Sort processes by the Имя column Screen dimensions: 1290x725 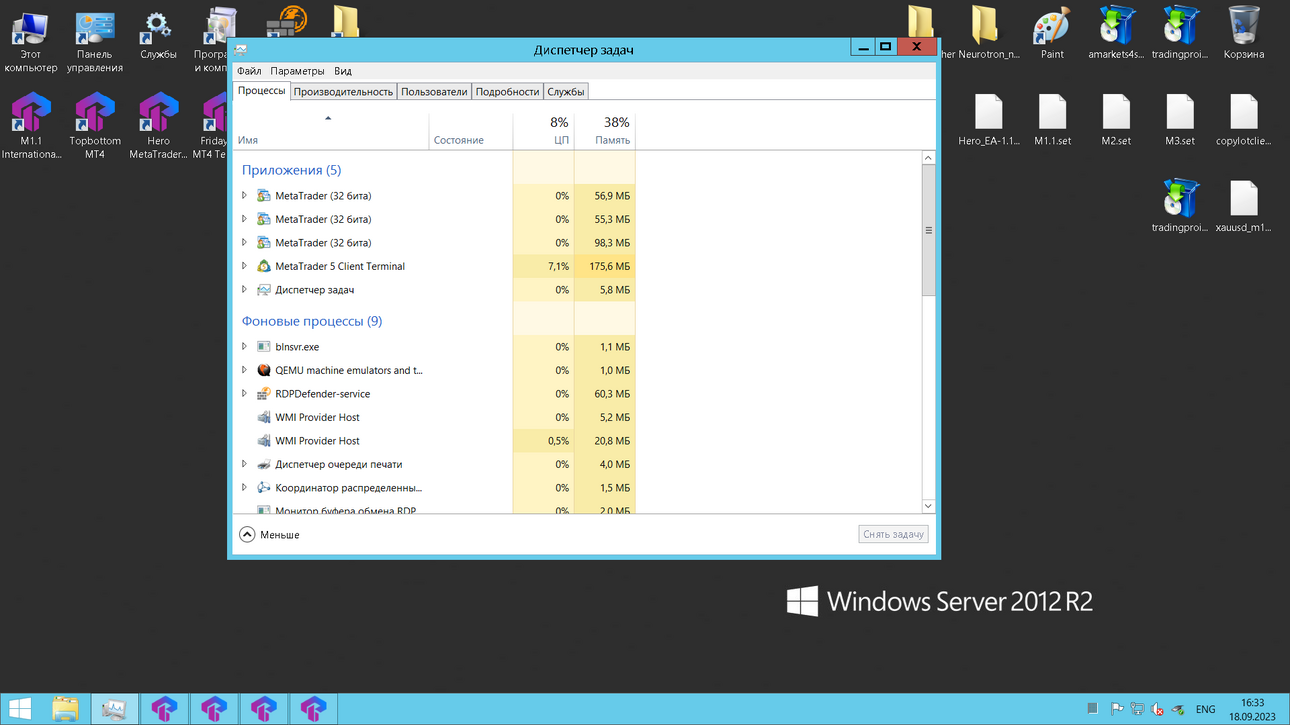click(331, 131)
